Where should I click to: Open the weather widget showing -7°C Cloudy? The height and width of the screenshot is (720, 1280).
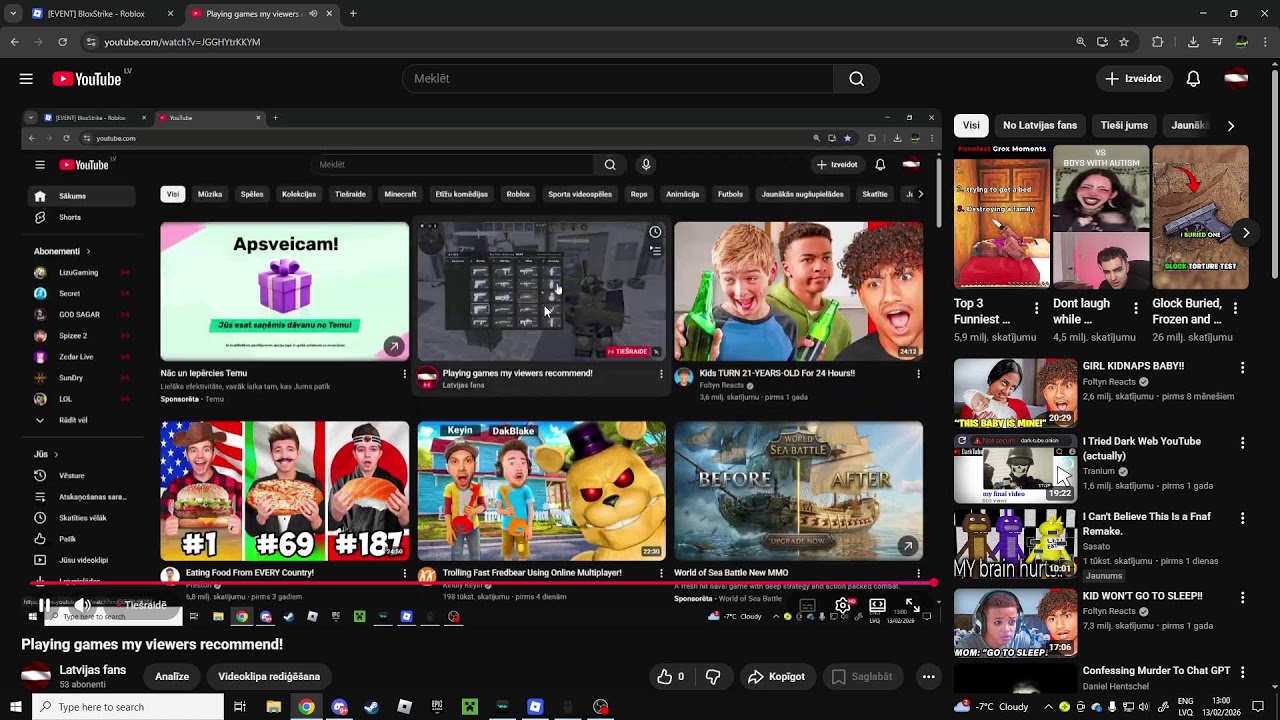coord(991,707)
